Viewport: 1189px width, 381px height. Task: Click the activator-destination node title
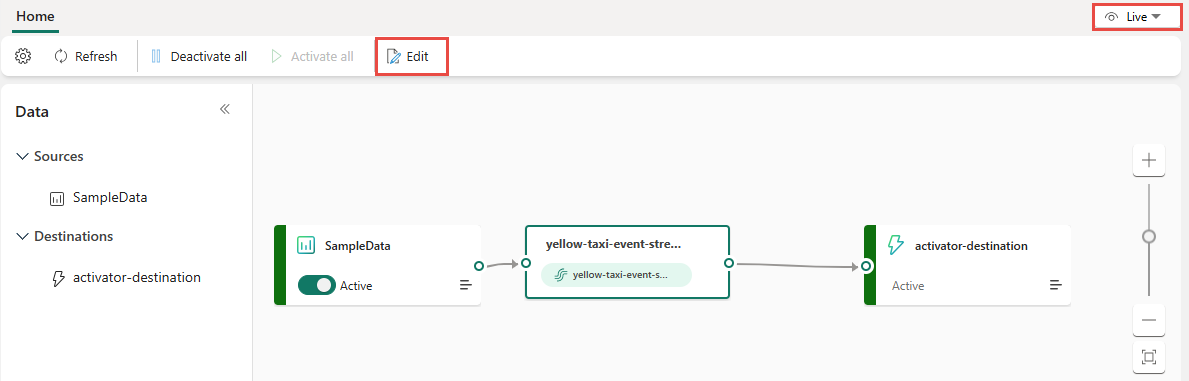(x=971, y=246)
